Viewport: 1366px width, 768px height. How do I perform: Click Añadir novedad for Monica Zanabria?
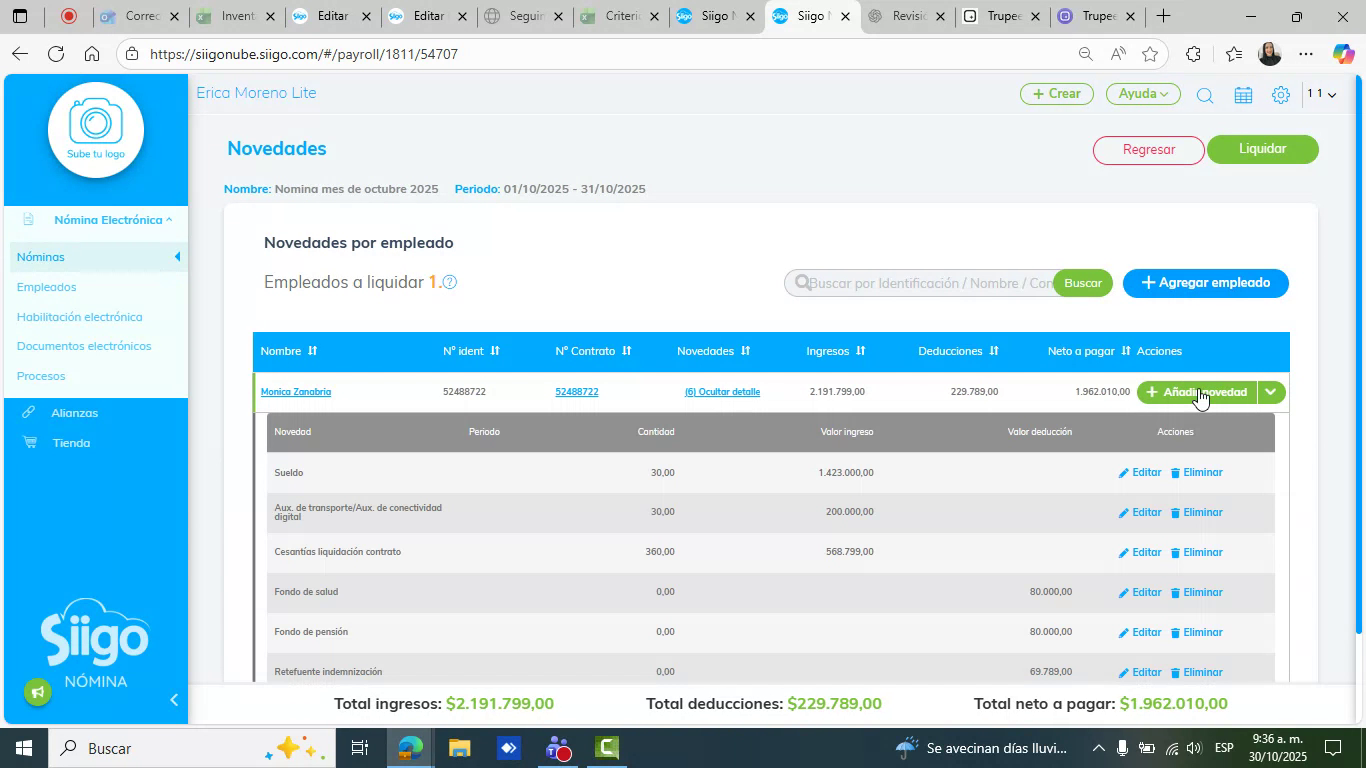(1197, 392)
